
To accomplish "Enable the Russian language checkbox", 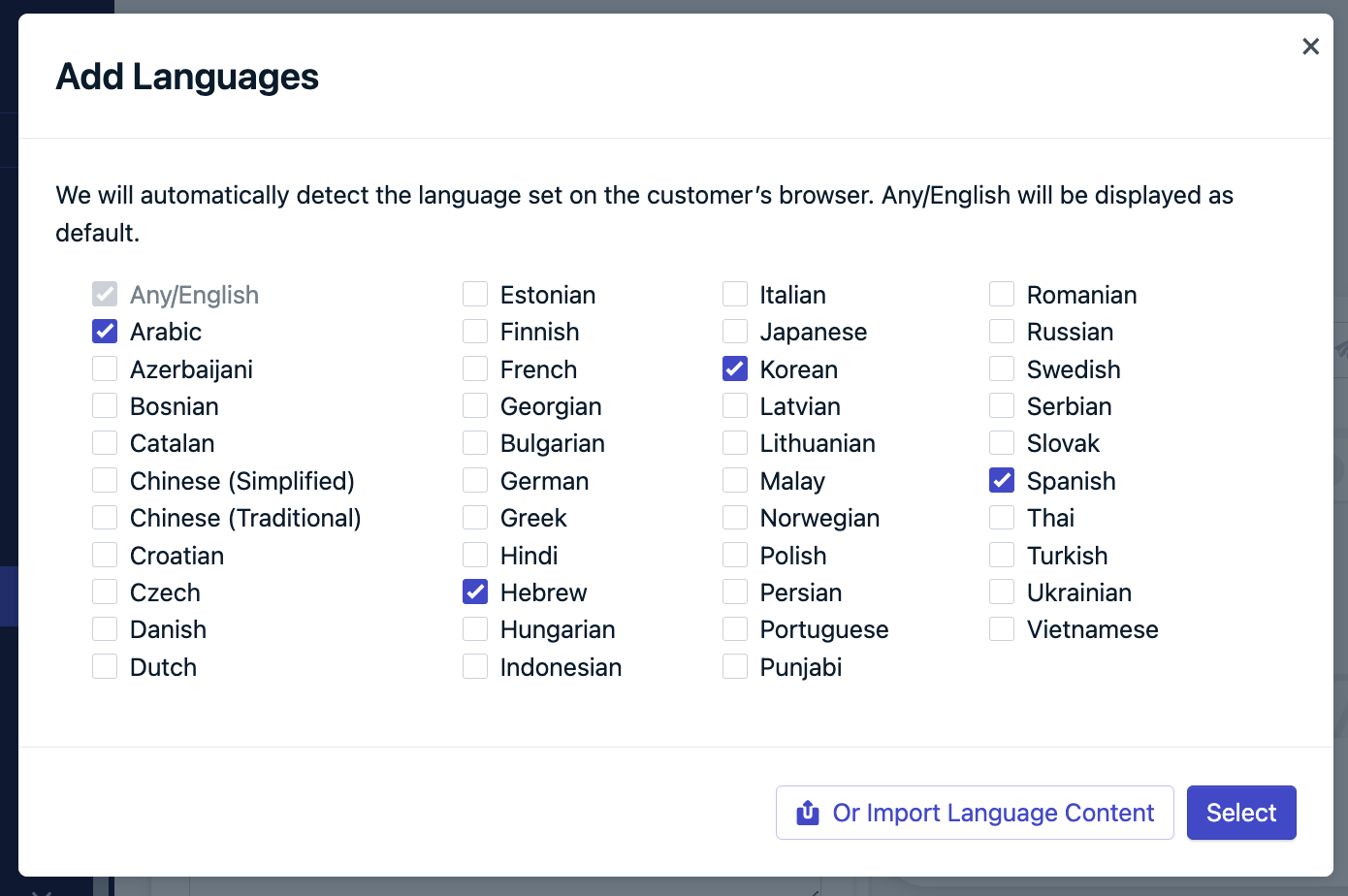I will [x=1002, y=332].
